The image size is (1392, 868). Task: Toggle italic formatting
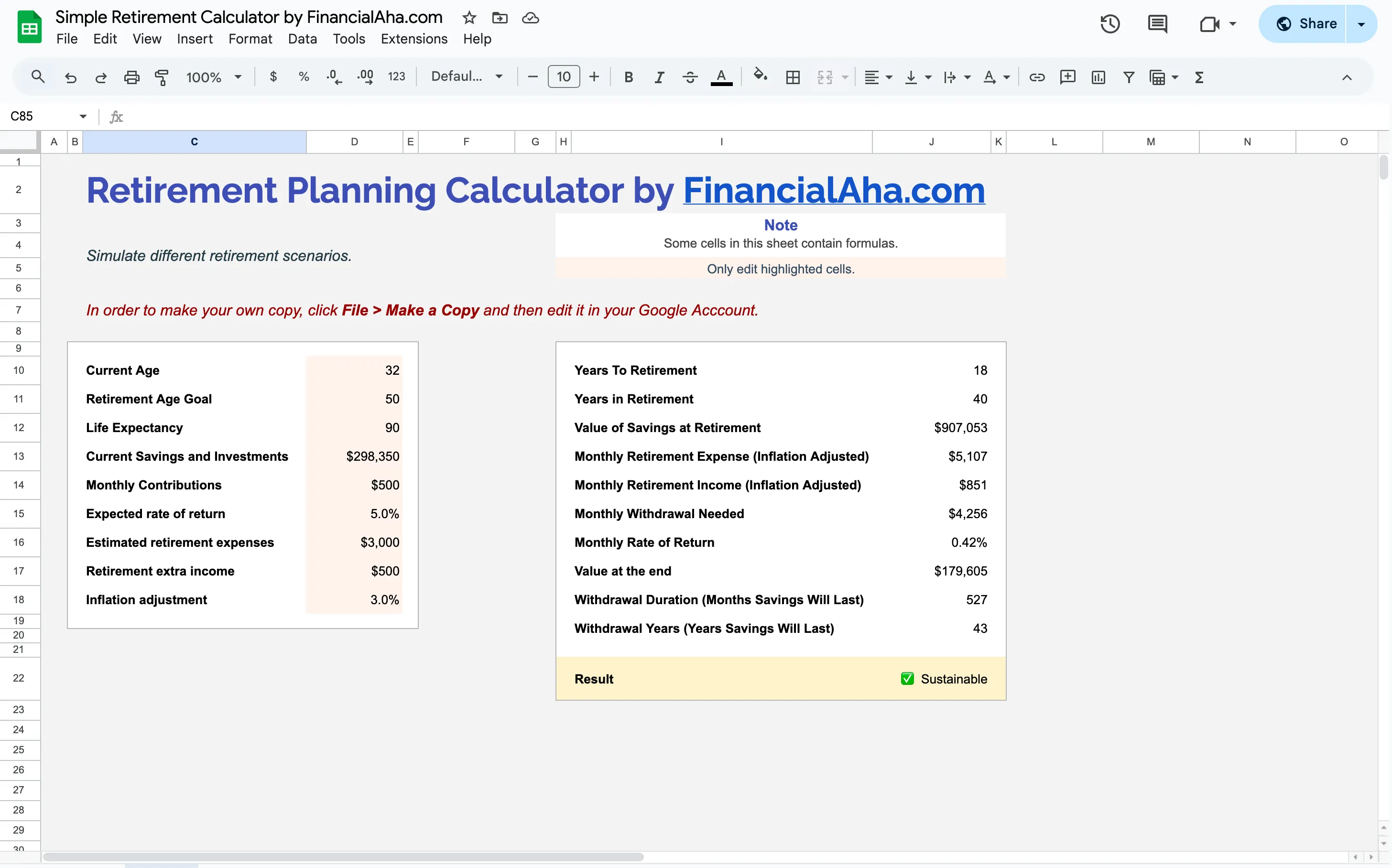point(659,77)
